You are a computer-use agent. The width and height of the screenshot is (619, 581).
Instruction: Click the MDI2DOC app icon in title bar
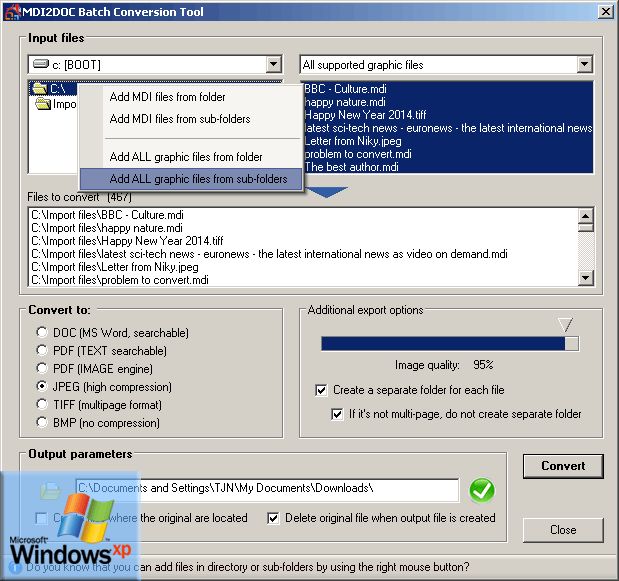click(x=12, y=11)
